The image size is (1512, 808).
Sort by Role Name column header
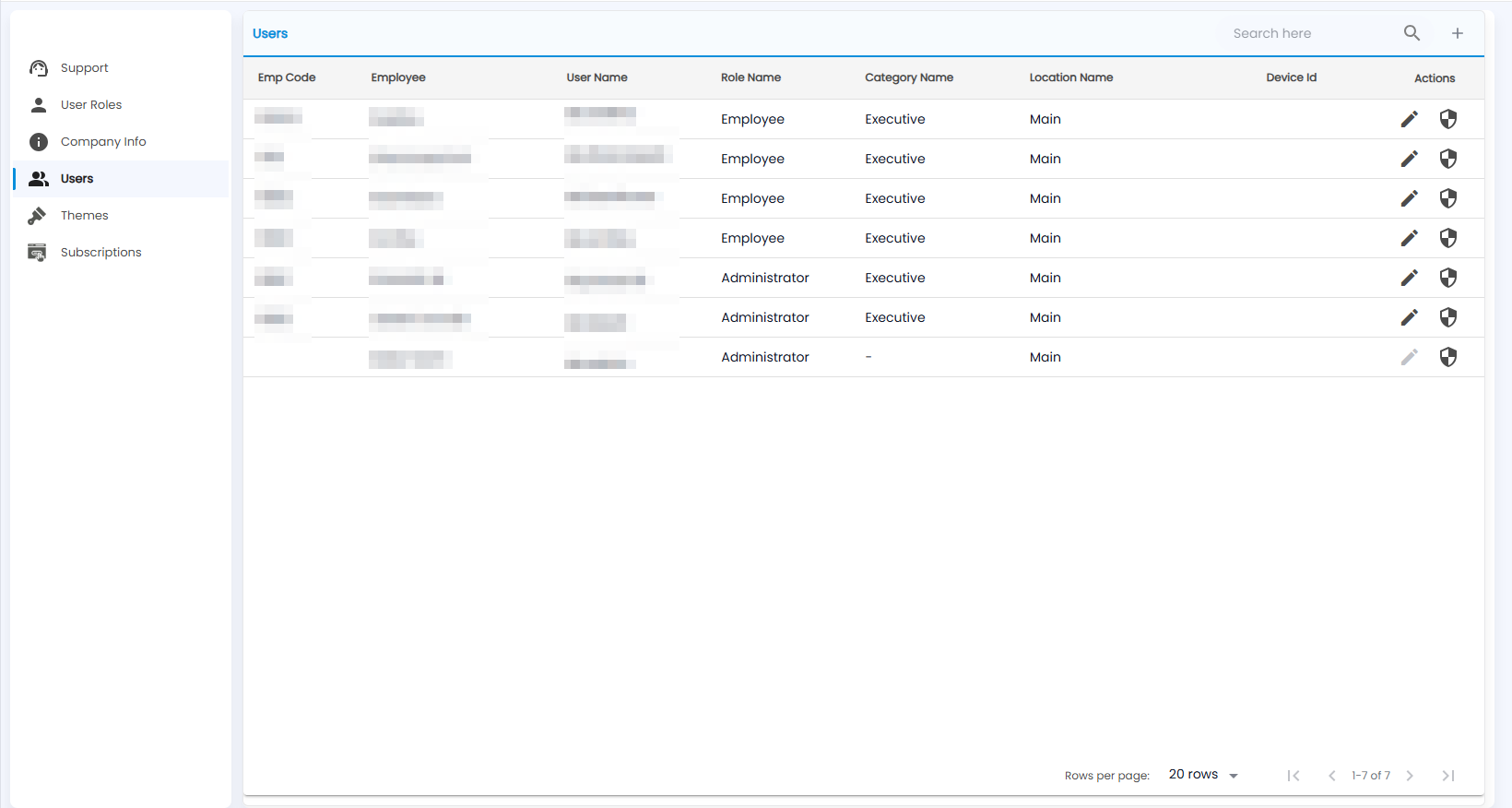[750, 77]
